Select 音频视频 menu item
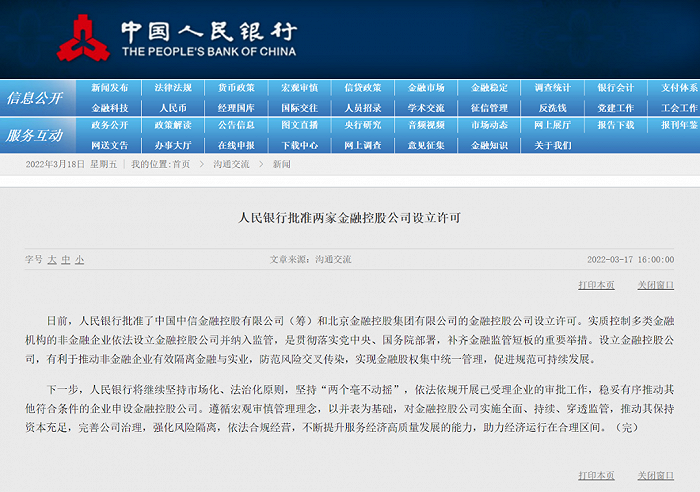Viewport: 700px width, 492px height. (426, 125)
